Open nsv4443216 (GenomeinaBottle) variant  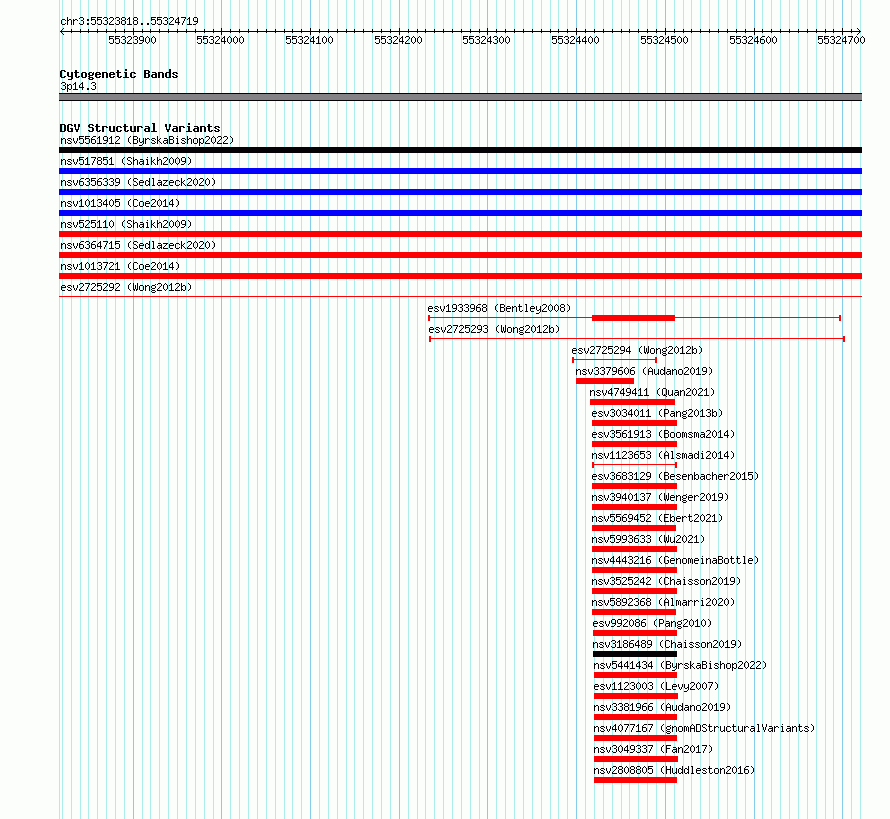pyautogui.click(x=675, y=560)
